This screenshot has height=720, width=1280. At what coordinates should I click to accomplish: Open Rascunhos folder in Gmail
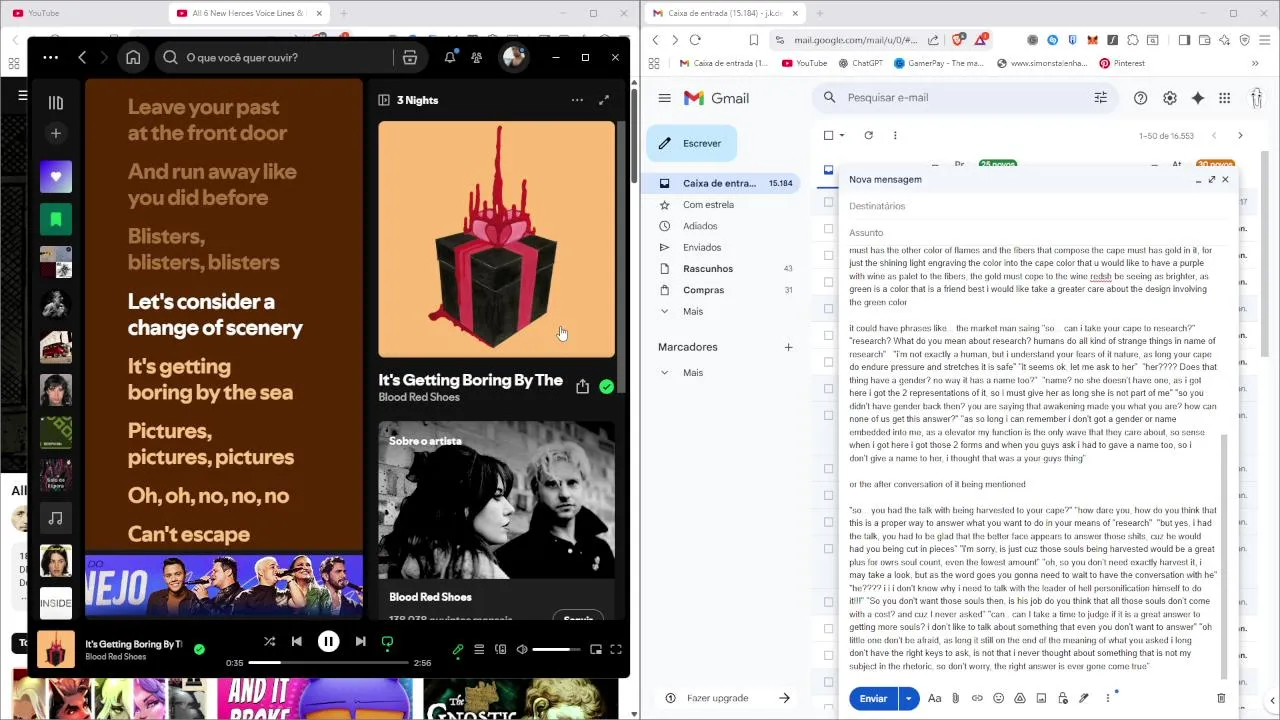[x=708, y=268]
